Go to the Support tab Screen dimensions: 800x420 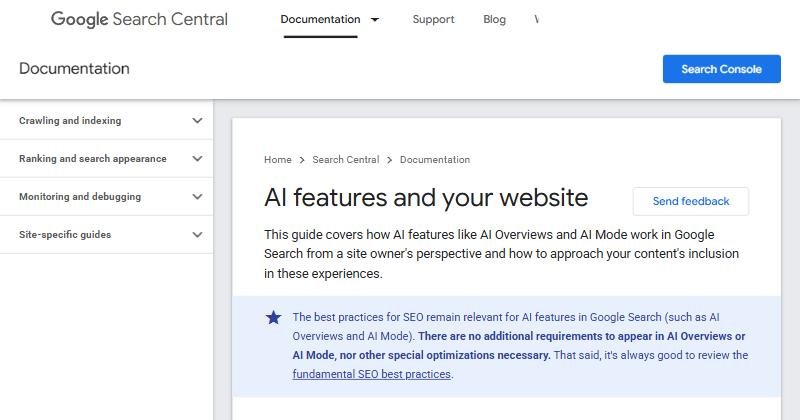(433, 19)
